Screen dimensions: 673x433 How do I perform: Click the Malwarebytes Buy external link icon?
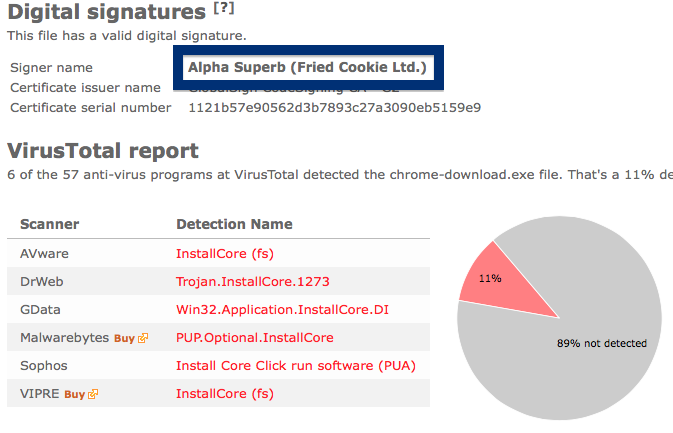tap(143, 338)
